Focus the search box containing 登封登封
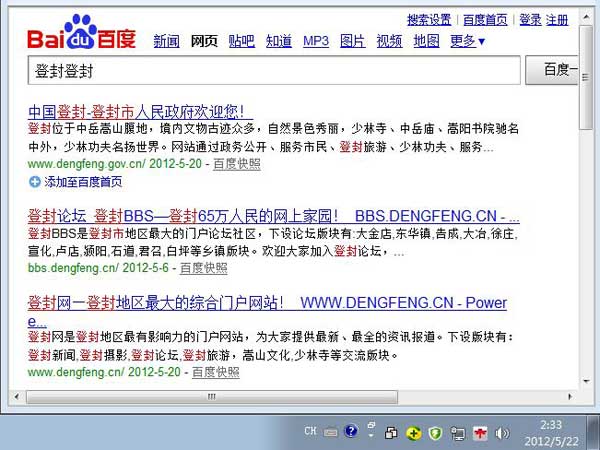This screenshot has width=600, height=450. [x=274, y=70]
